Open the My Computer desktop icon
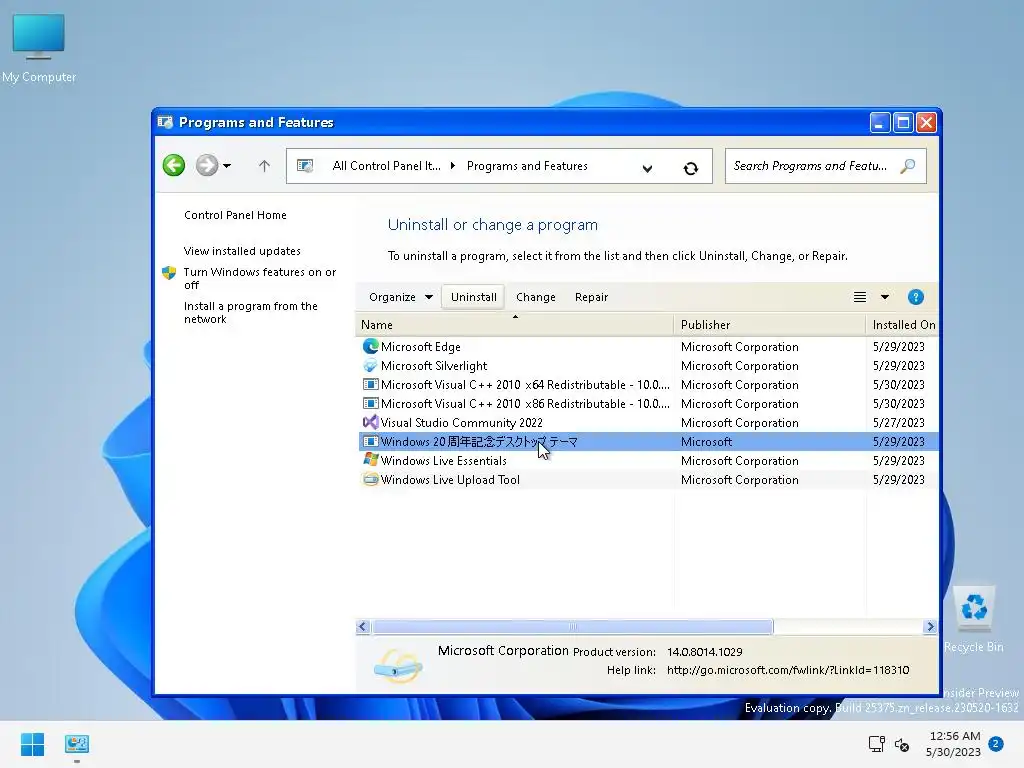 tap(39, 48)
